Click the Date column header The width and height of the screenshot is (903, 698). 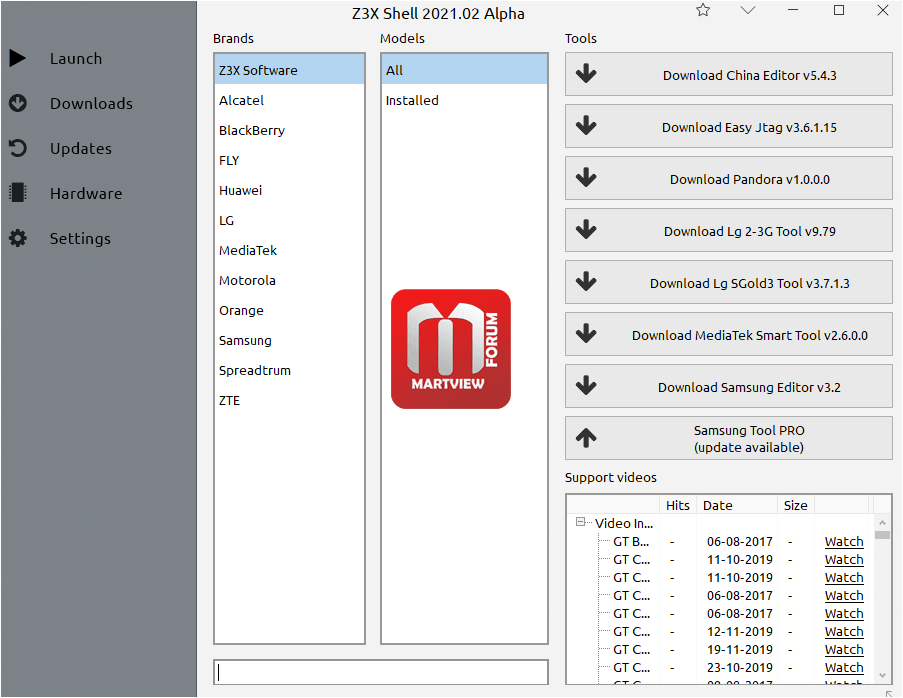point(737,505)
